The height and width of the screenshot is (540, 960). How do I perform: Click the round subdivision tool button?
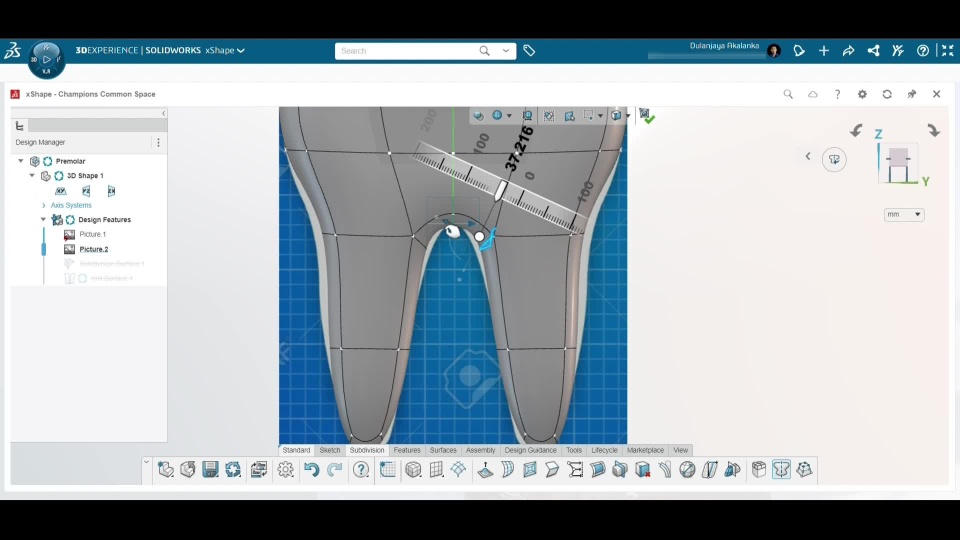pos(834,160)
